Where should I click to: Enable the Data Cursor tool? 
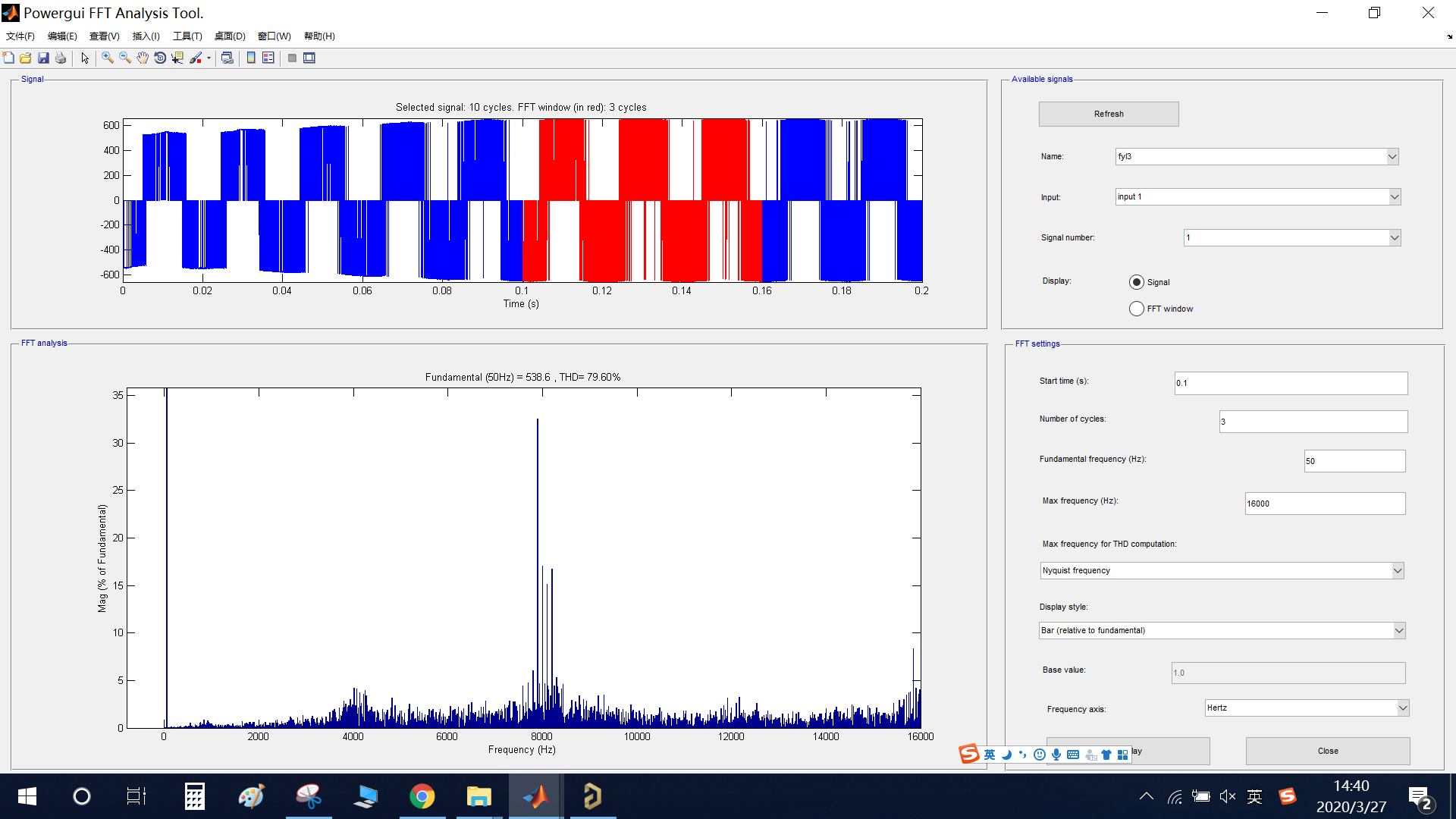coord(177,58)
